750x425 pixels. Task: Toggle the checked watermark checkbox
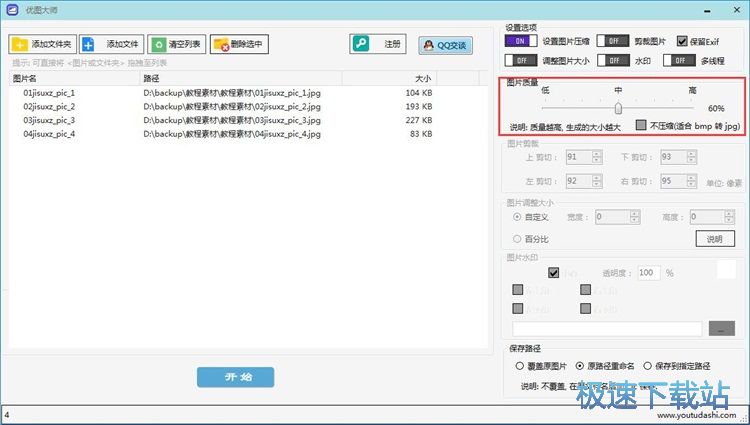point(553,272)
